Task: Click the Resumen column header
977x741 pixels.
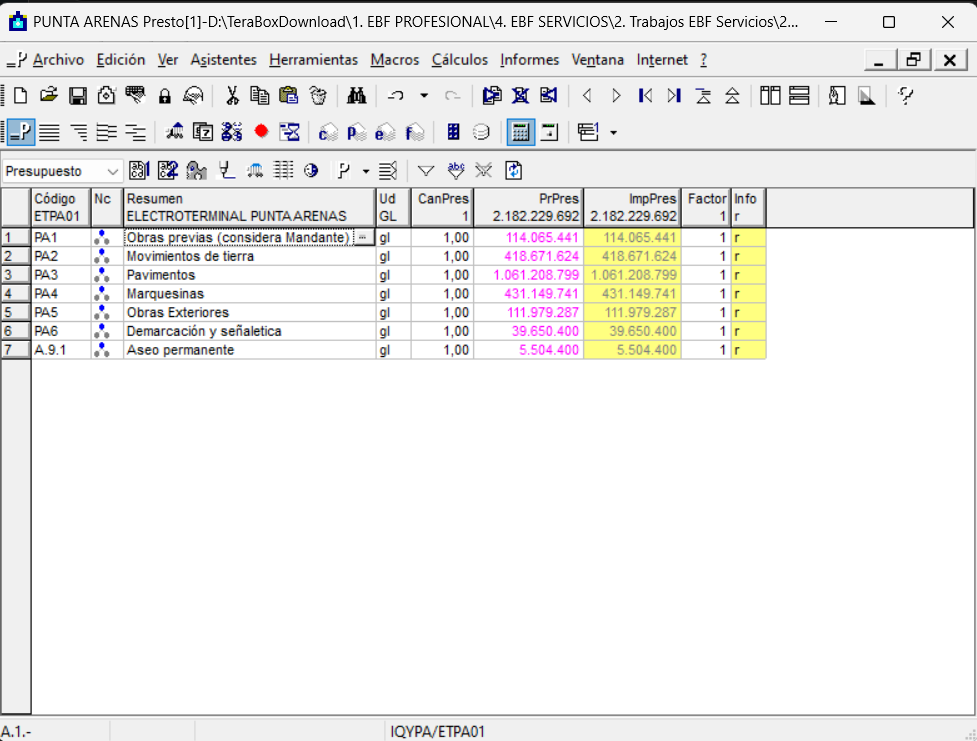Action: coord(249,208)
